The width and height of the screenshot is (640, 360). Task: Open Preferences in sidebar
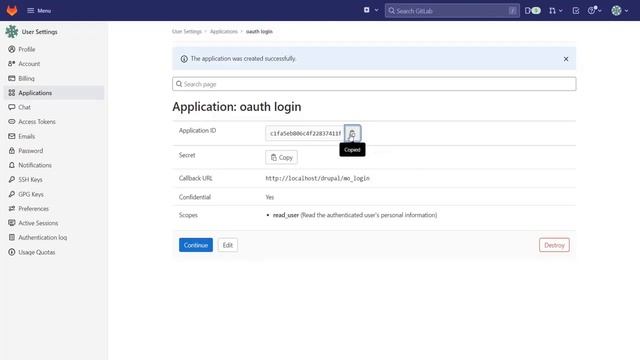click(x=33, y=209)
